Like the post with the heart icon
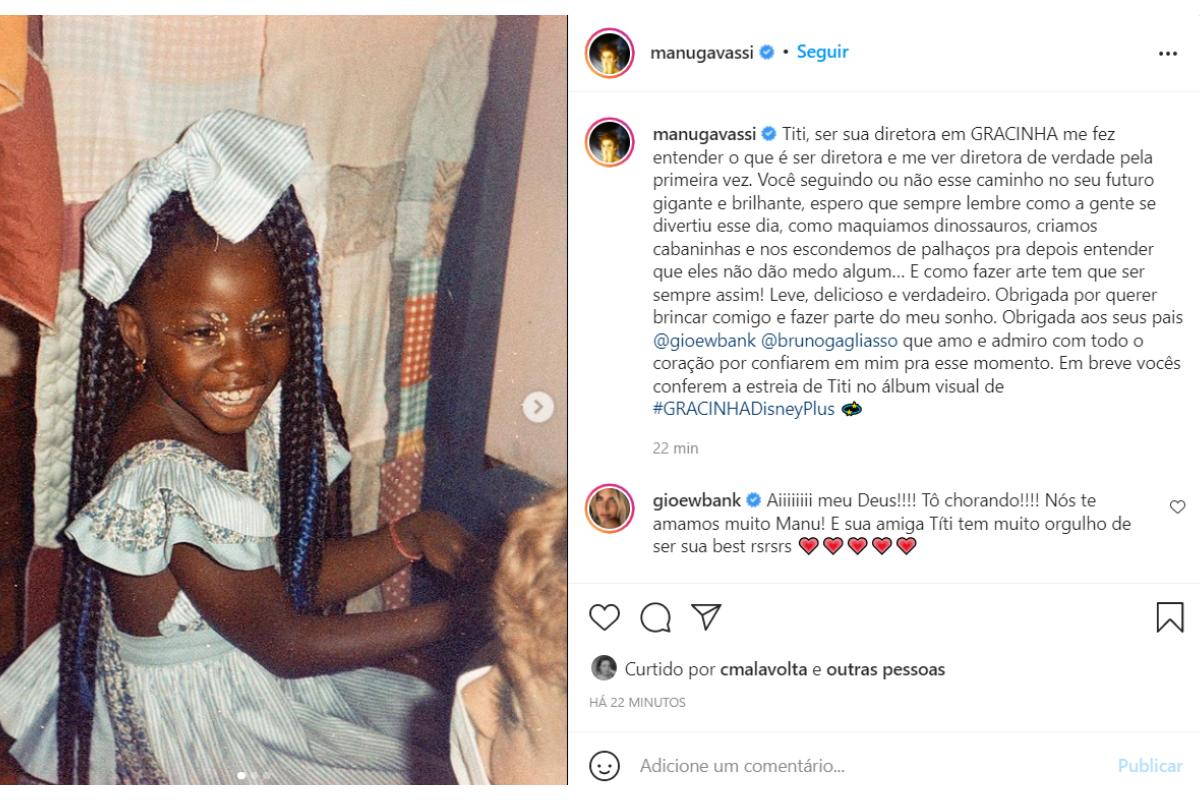Viewport: 1200px width, 800px height. (x=604, y=617)
